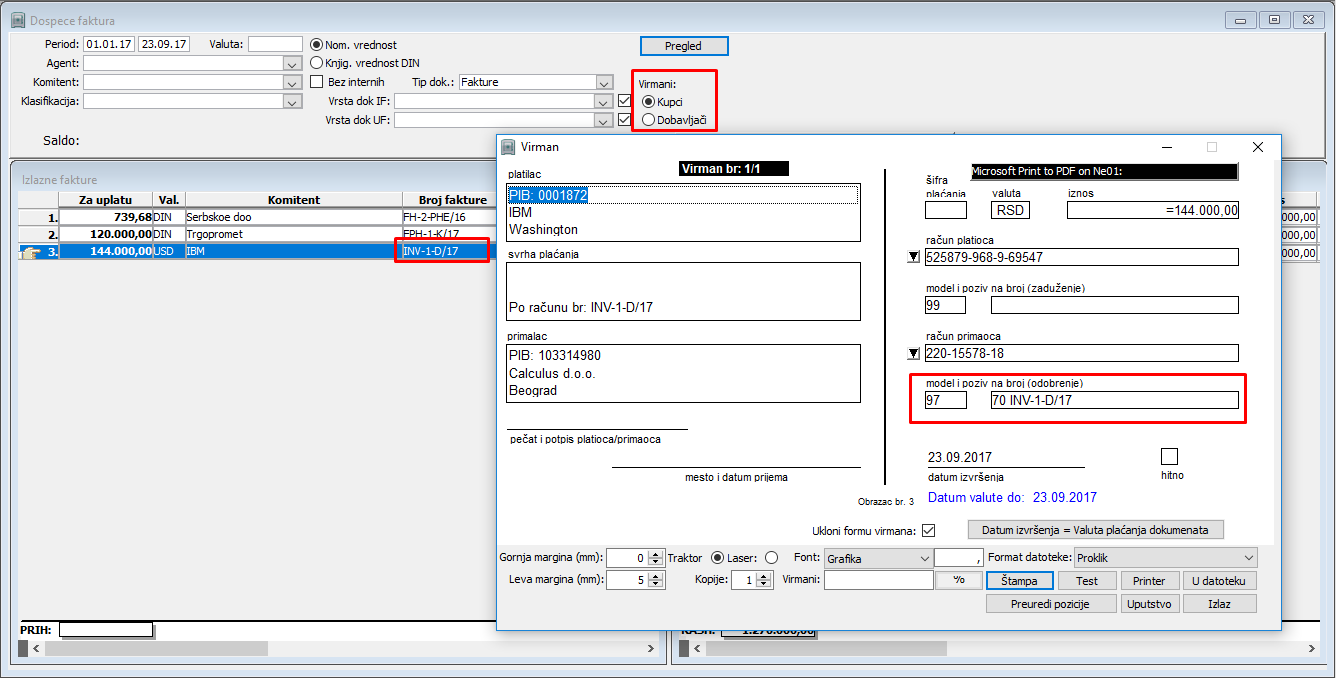This screenshot has height=678, width=1336.
Task: Click the Virman dialog title bar icon
Action: pos(508,147)
